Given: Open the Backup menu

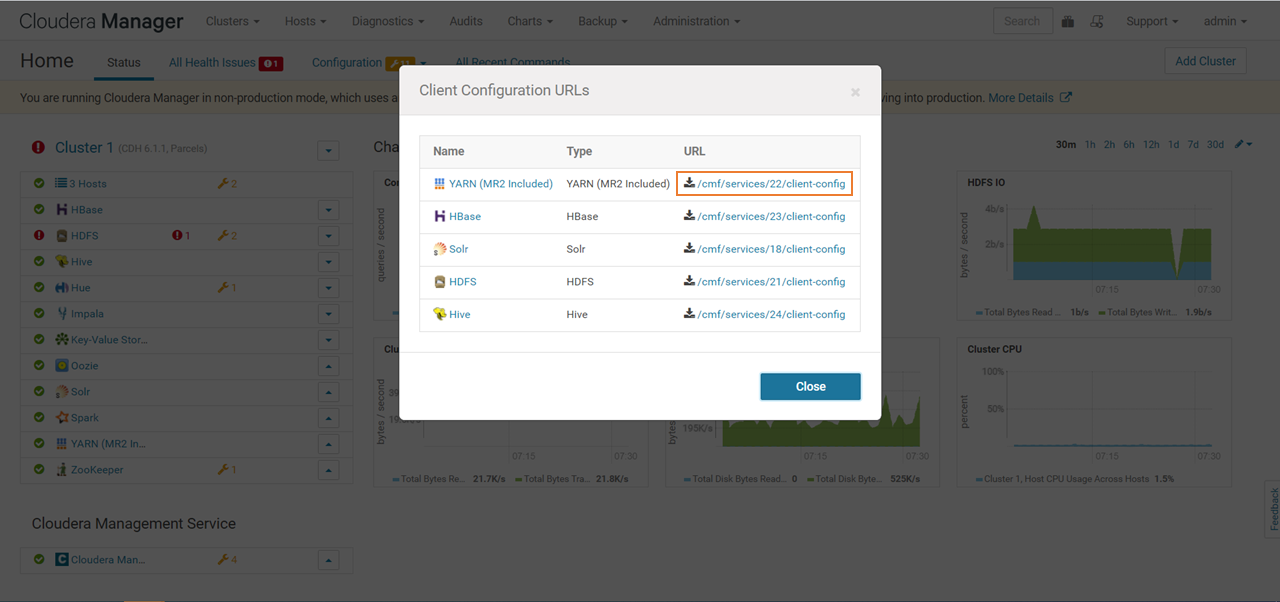Looking at the screenshot, I should click(x=603, y=21).
